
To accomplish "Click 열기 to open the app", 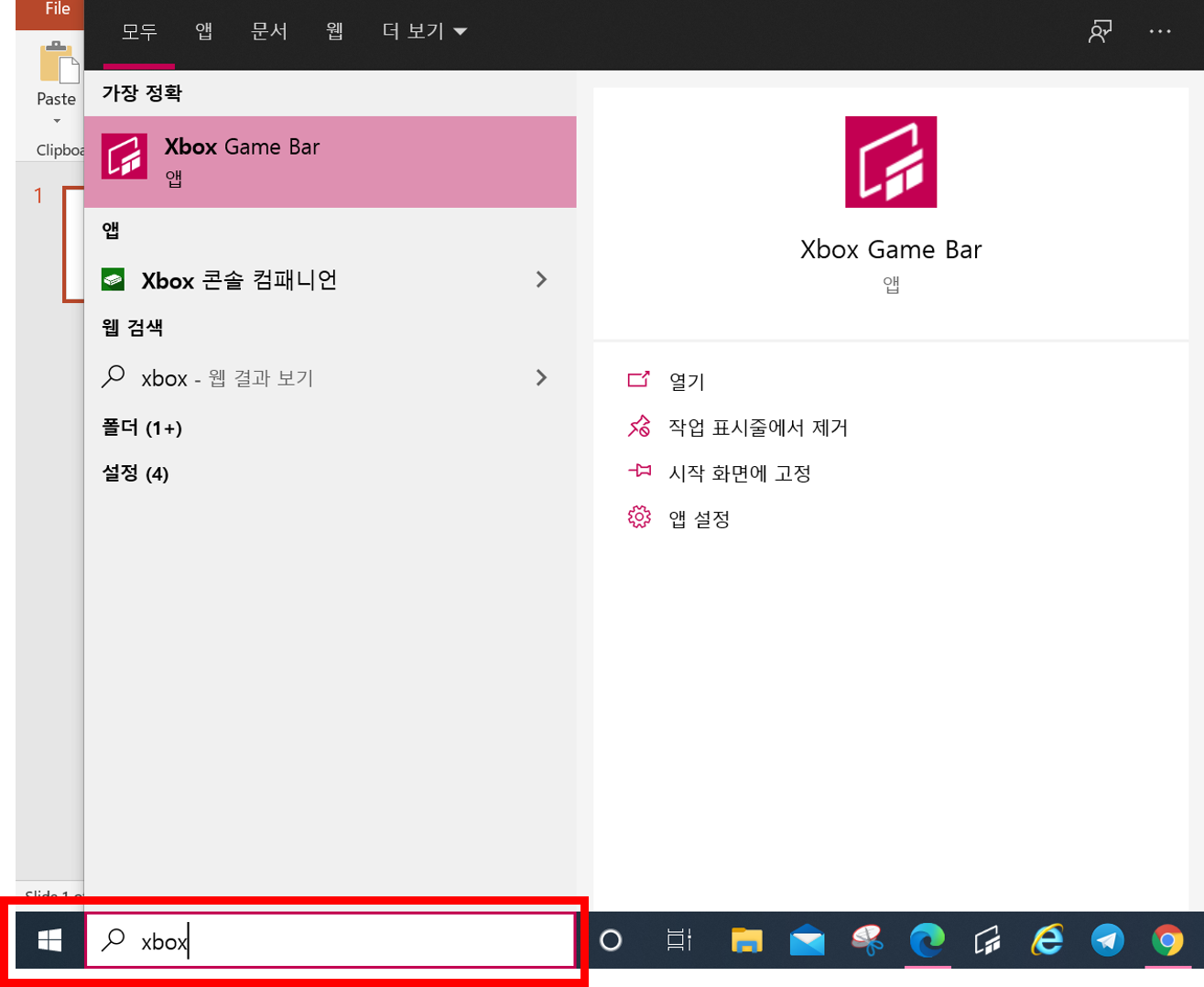I will [687, 381].
